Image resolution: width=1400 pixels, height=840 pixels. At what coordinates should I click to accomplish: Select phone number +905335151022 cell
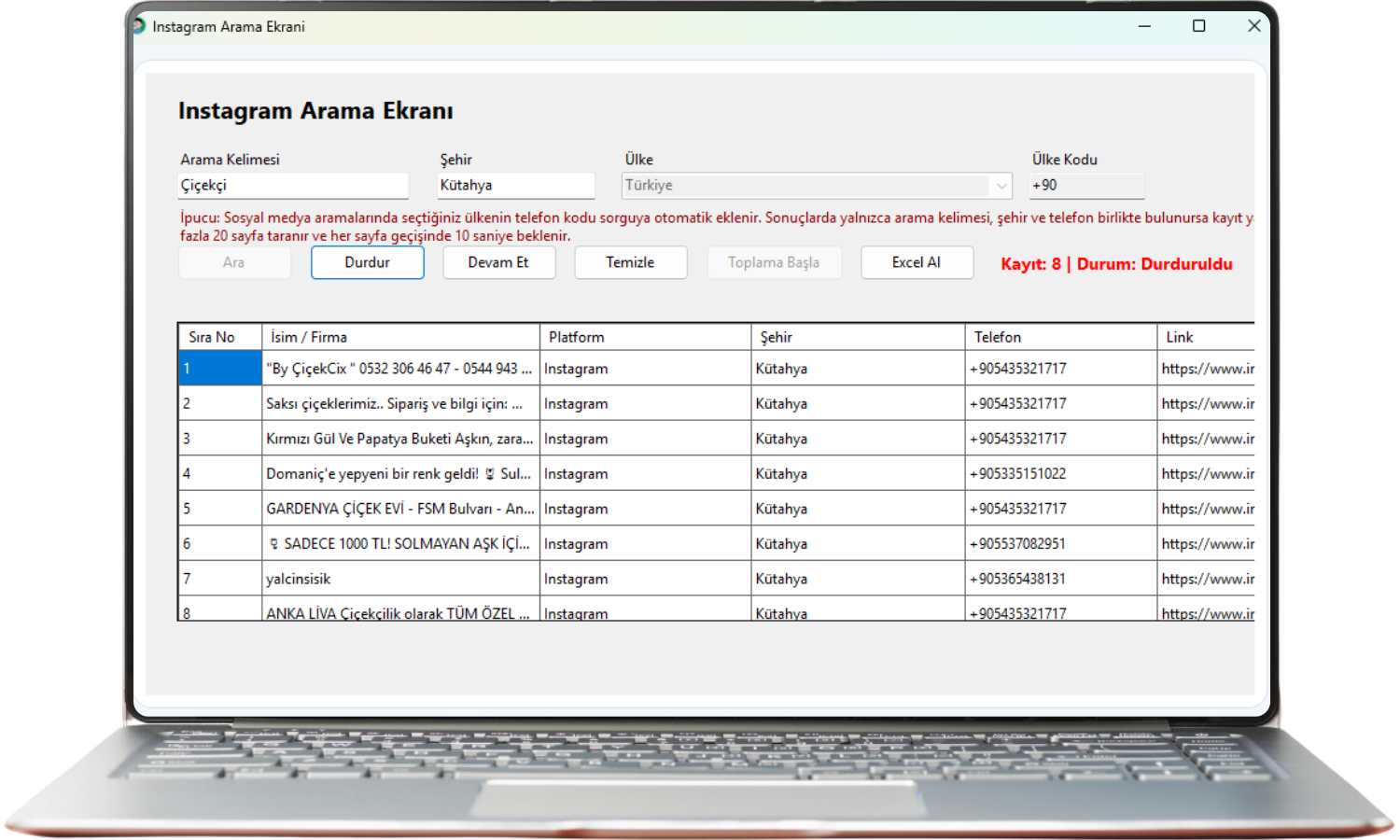coord(1018,474)
